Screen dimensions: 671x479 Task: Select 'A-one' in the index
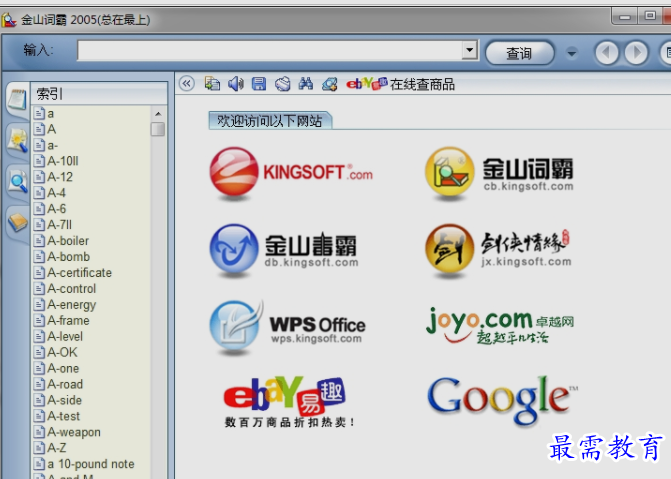(63, 368)
